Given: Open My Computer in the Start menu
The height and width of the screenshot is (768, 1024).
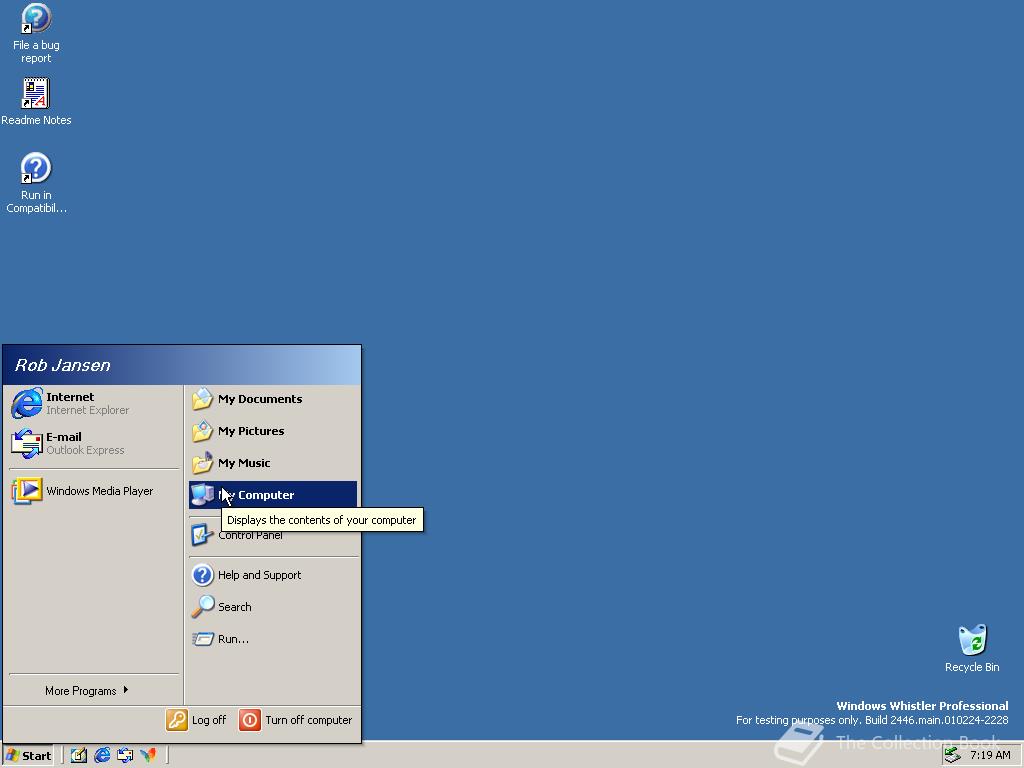Looking at the screenshot, I should (273, 495).
